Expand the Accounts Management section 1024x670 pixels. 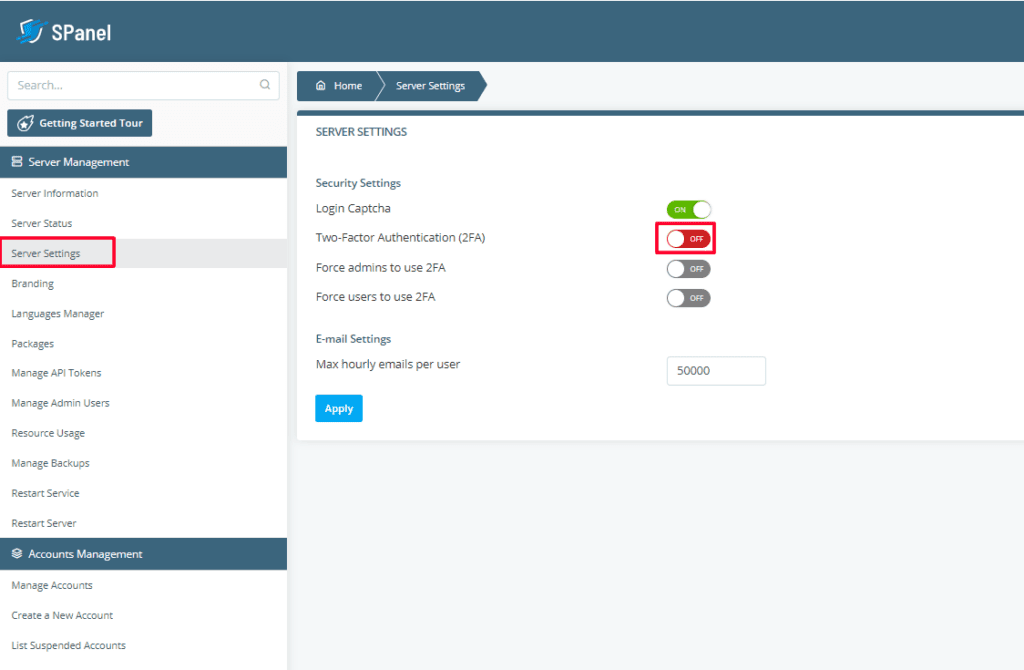(x=144, y=553)
